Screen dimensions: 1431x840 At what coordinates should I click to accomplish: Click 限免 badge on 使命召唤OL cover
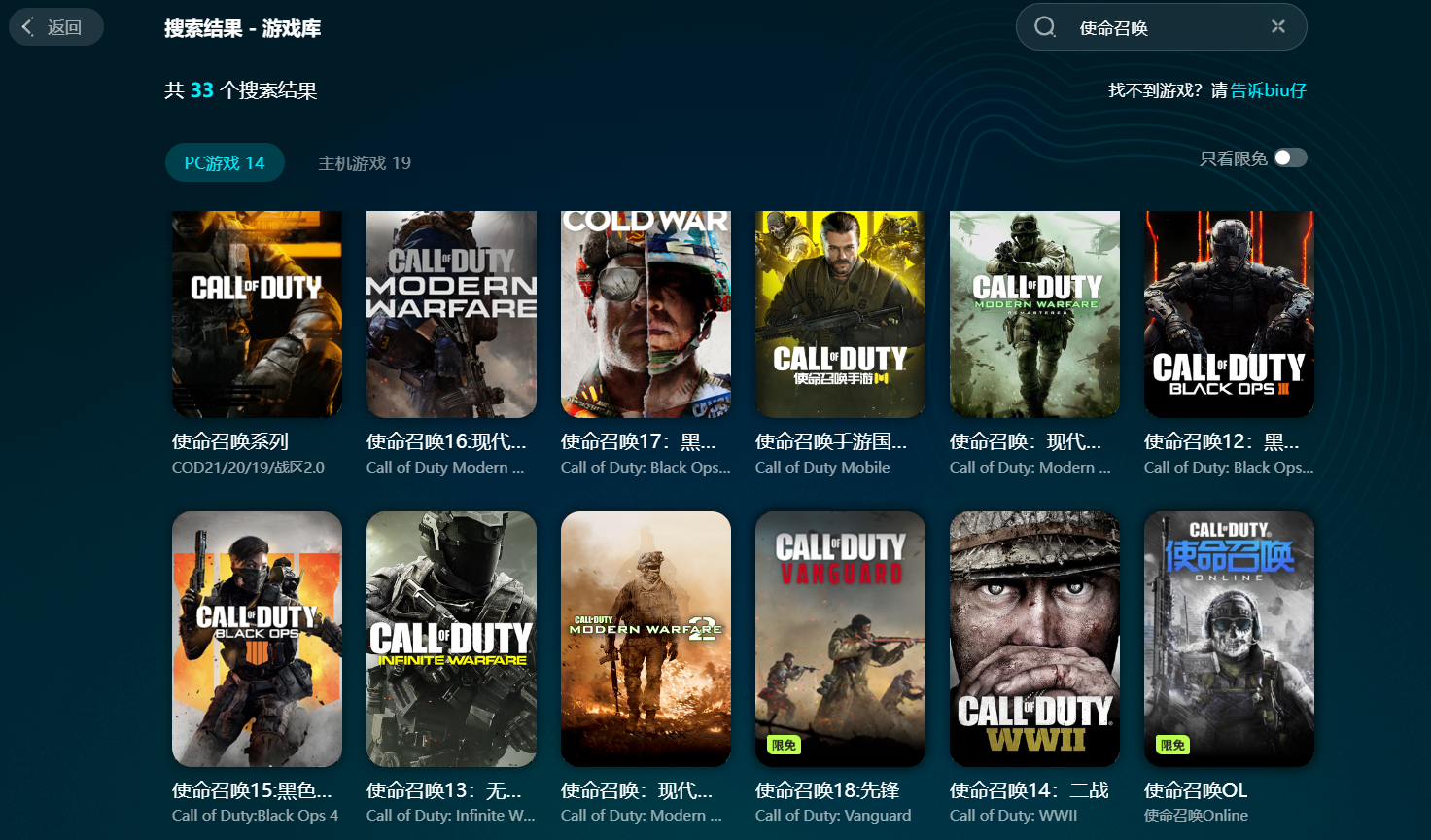click(x=1172, y=746)
